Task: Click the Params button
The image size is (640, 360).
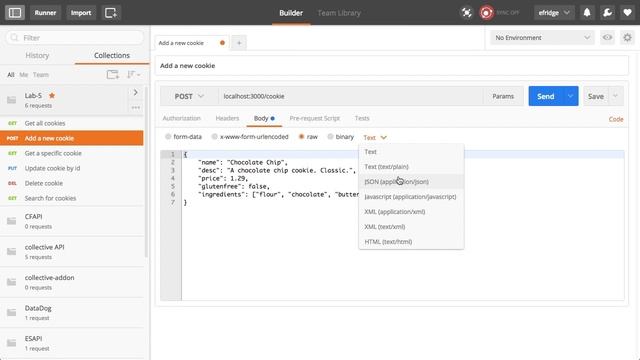Action: pos(503,96)
